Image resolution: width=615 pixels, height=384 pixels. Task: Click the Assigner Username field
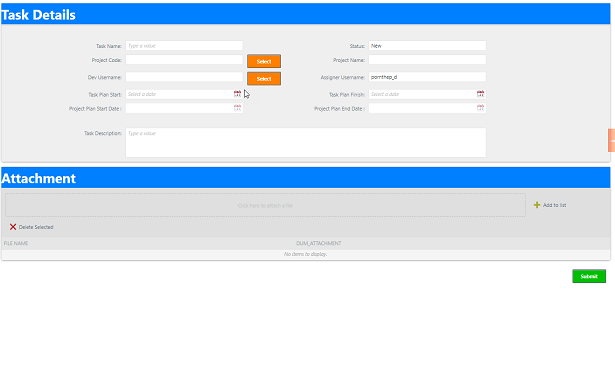(x=427, y=77)
